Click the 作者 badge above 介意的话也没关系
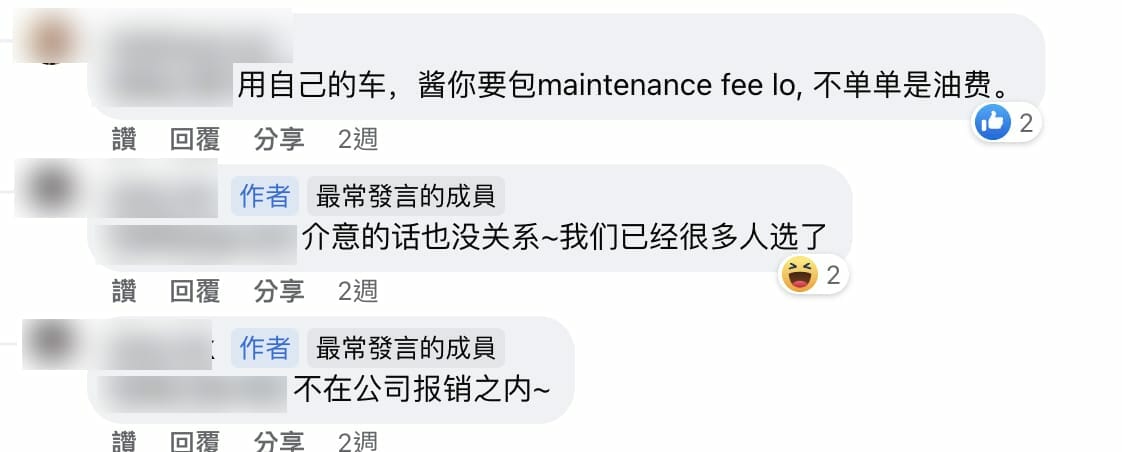Image resolution: width=1122 pixels, height=452 pixels. (265, 196)
